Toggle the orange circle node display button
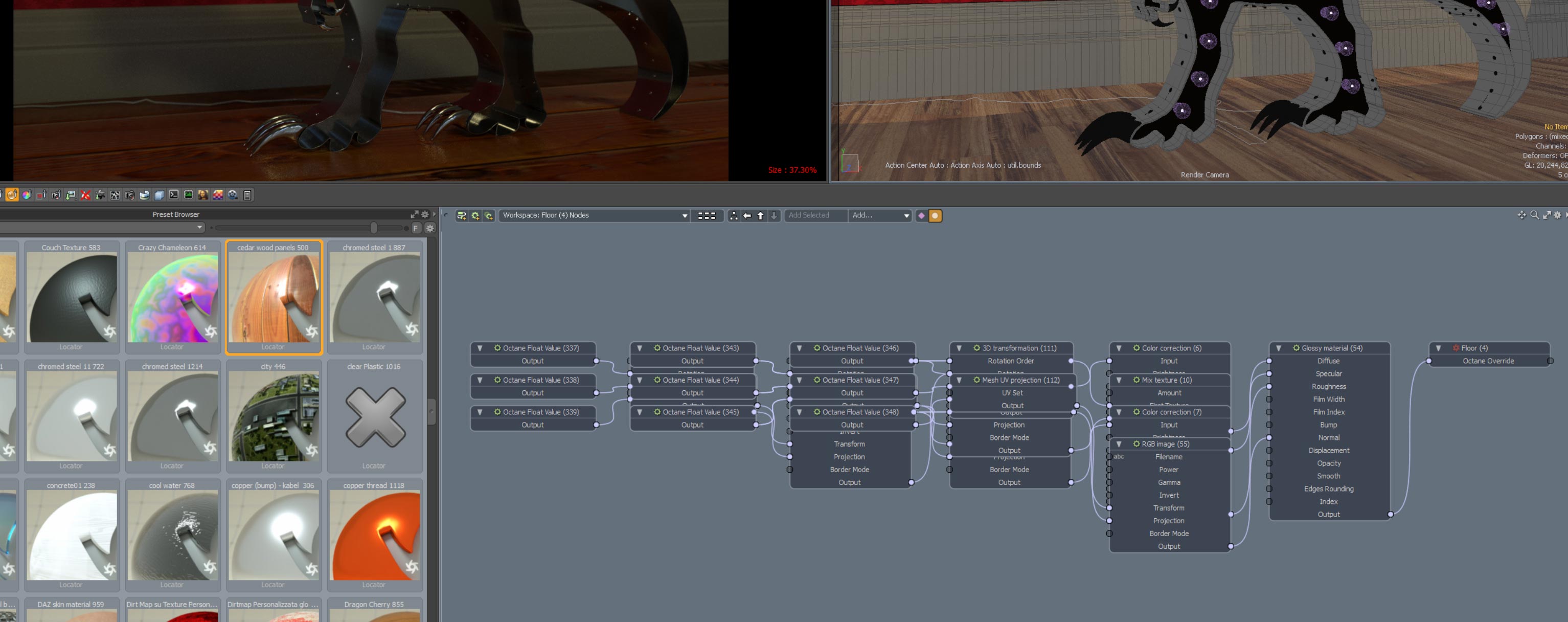 [935, 216]
